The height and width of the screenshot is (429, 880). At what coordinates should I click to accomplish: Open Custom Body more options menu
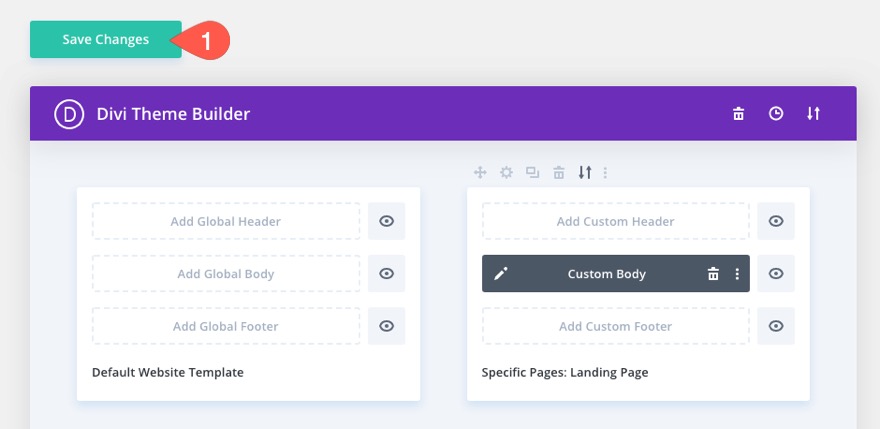click(737, 274)
